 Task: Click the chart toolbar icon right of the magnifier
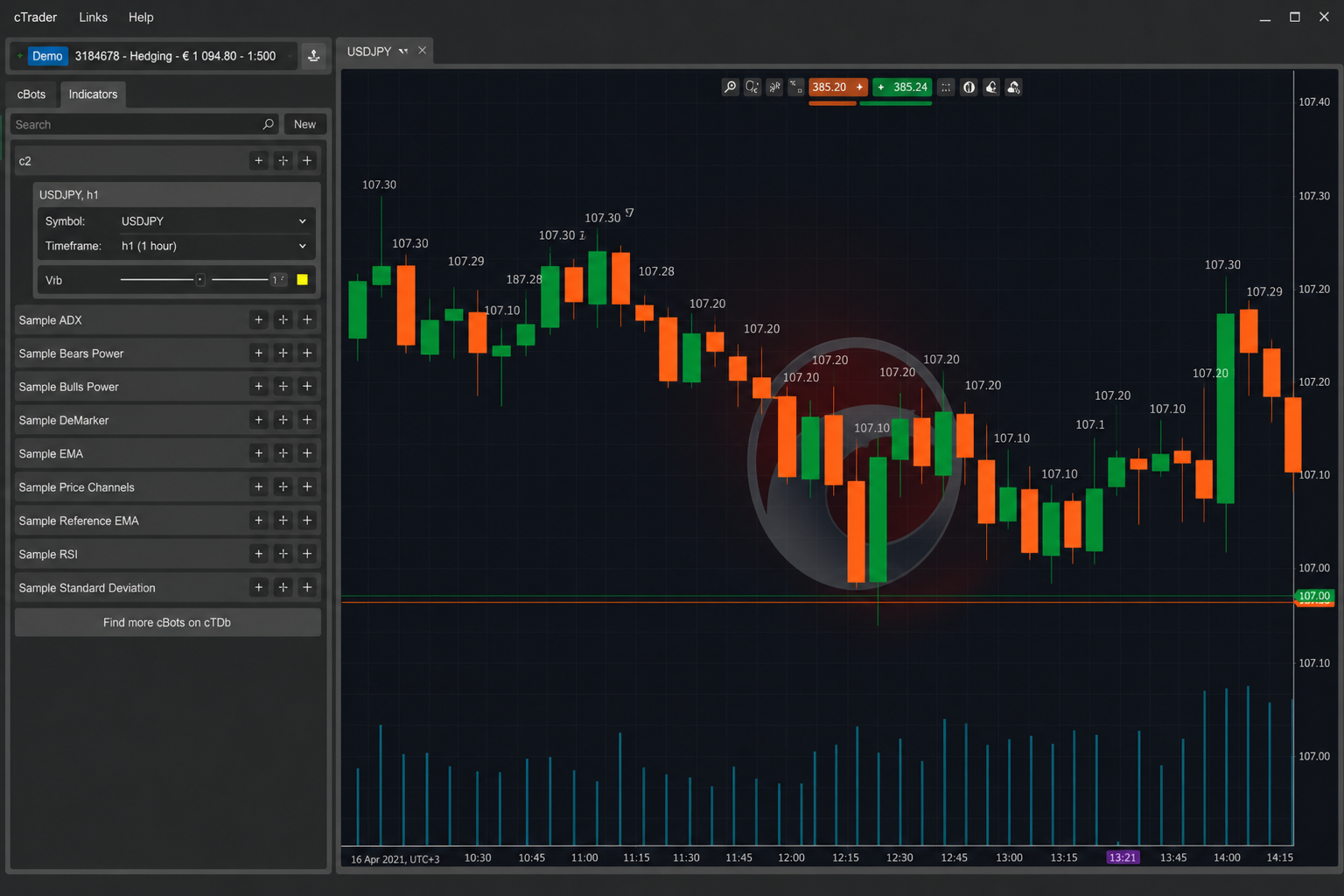pos(752,87)
